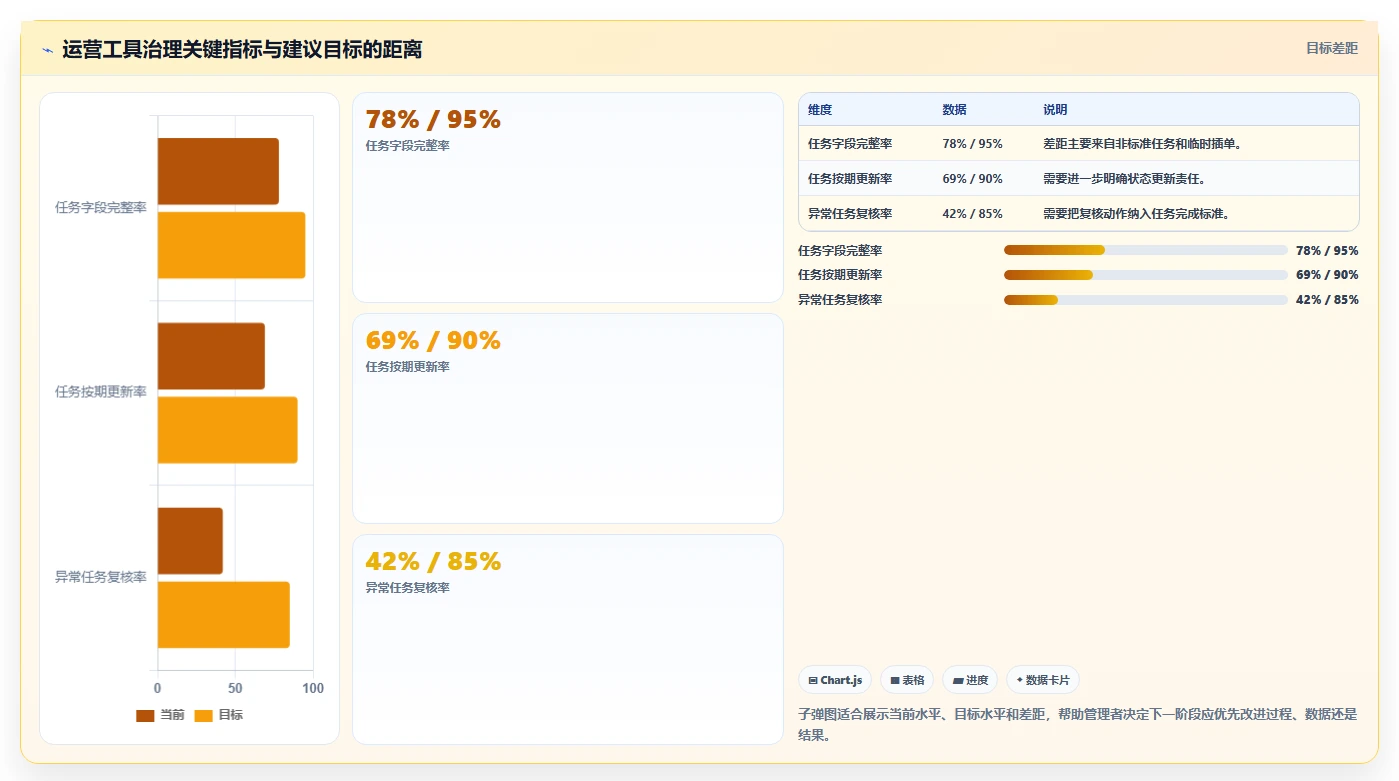Click the 异常任务复核率 progress bar

(x=1145, y=300)
